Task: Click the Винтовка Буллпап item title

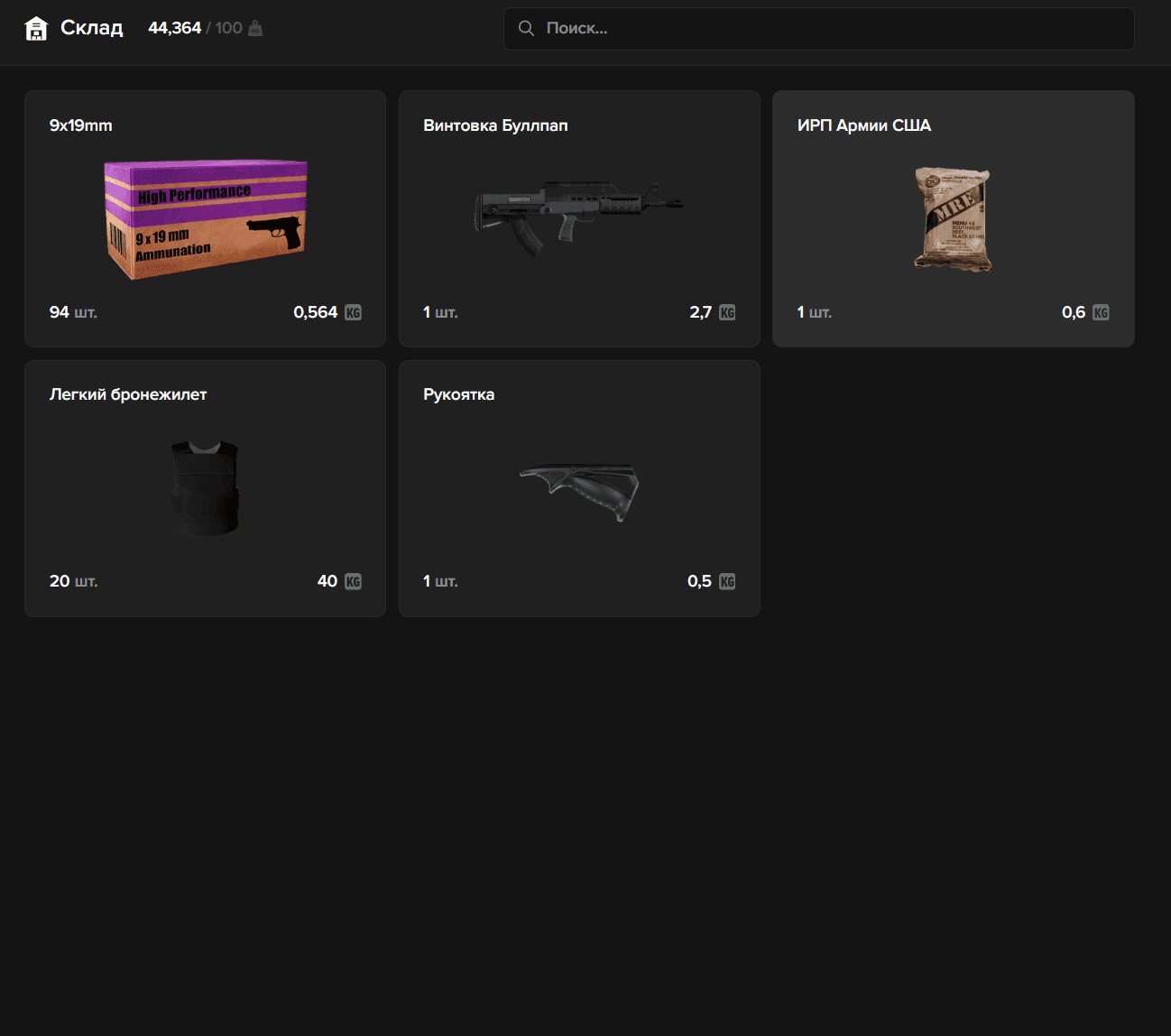Action: click(x=495, y=125)
